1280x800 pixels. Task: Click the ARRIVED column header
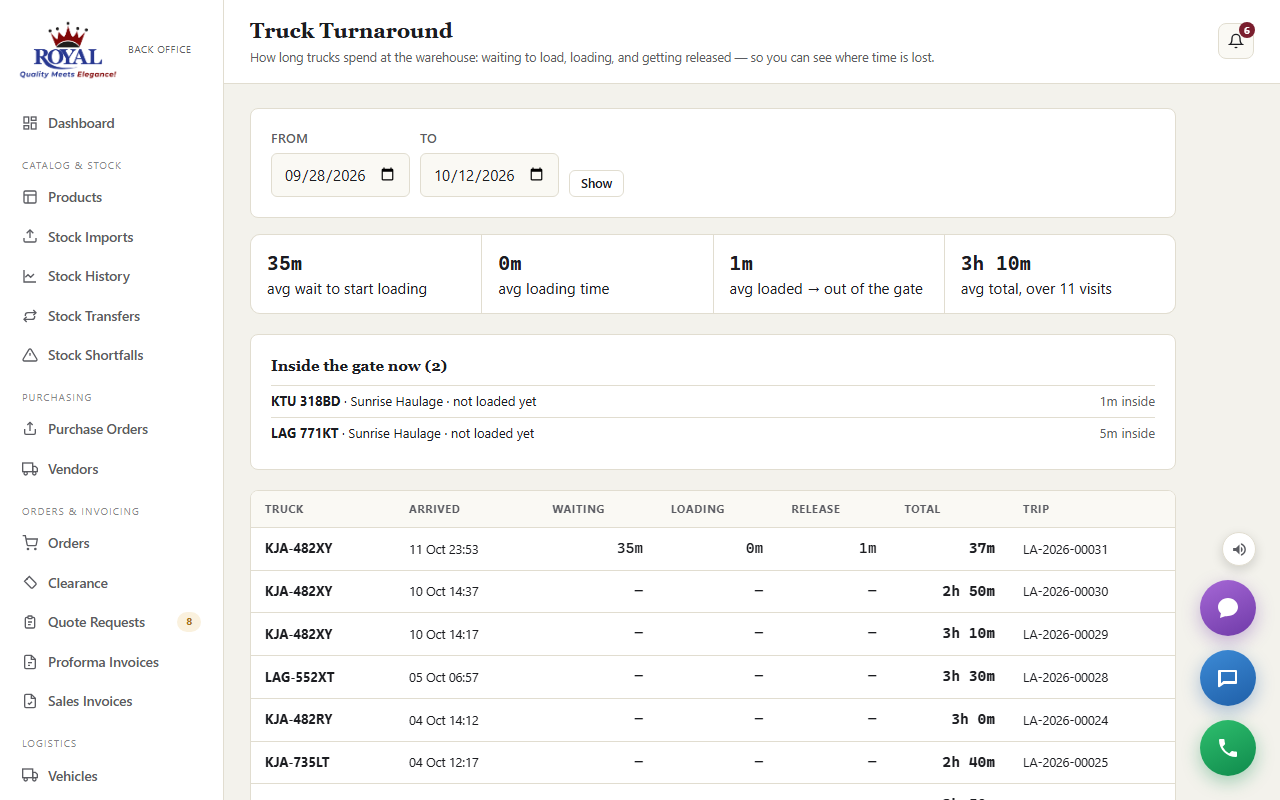(434, 509)
